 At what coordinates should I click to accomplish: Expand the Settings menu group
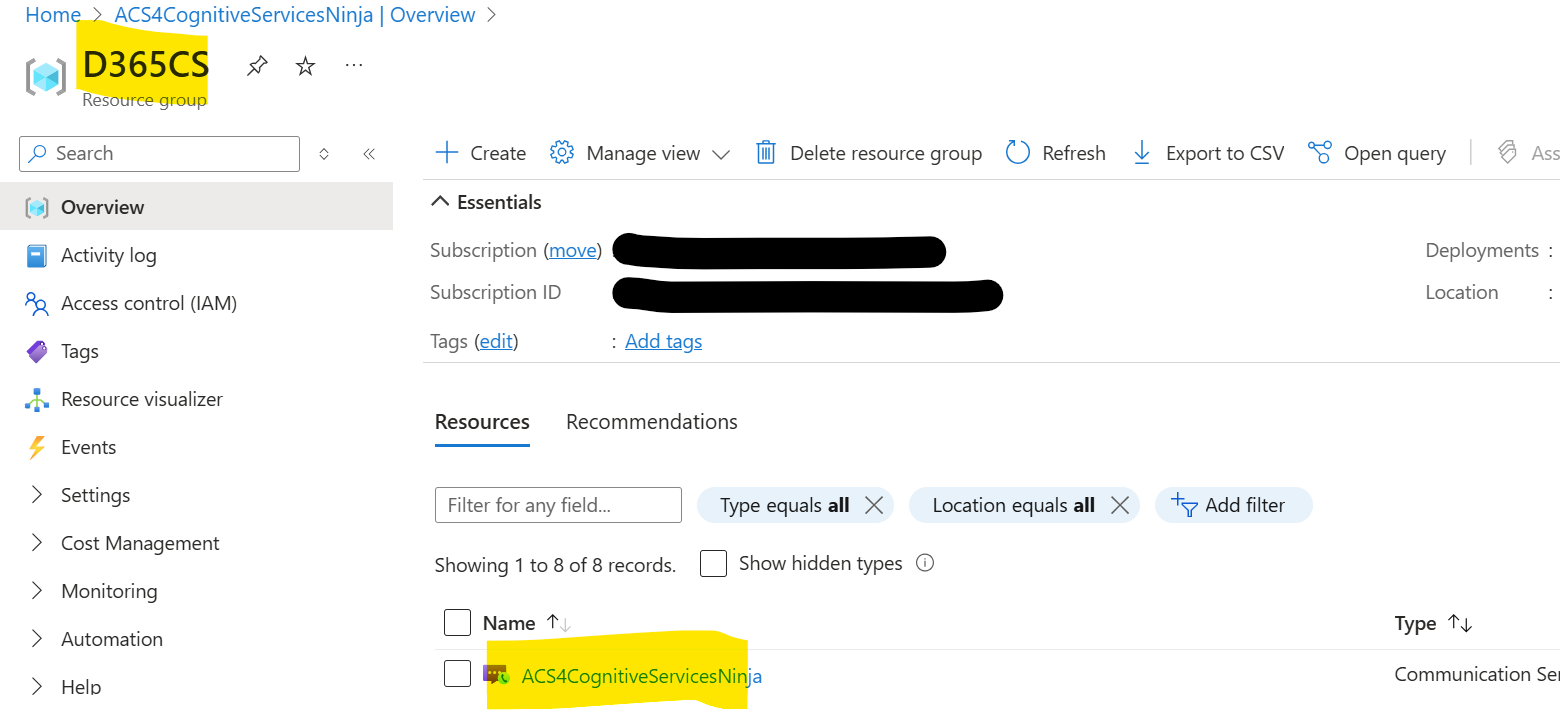(37, 495)
